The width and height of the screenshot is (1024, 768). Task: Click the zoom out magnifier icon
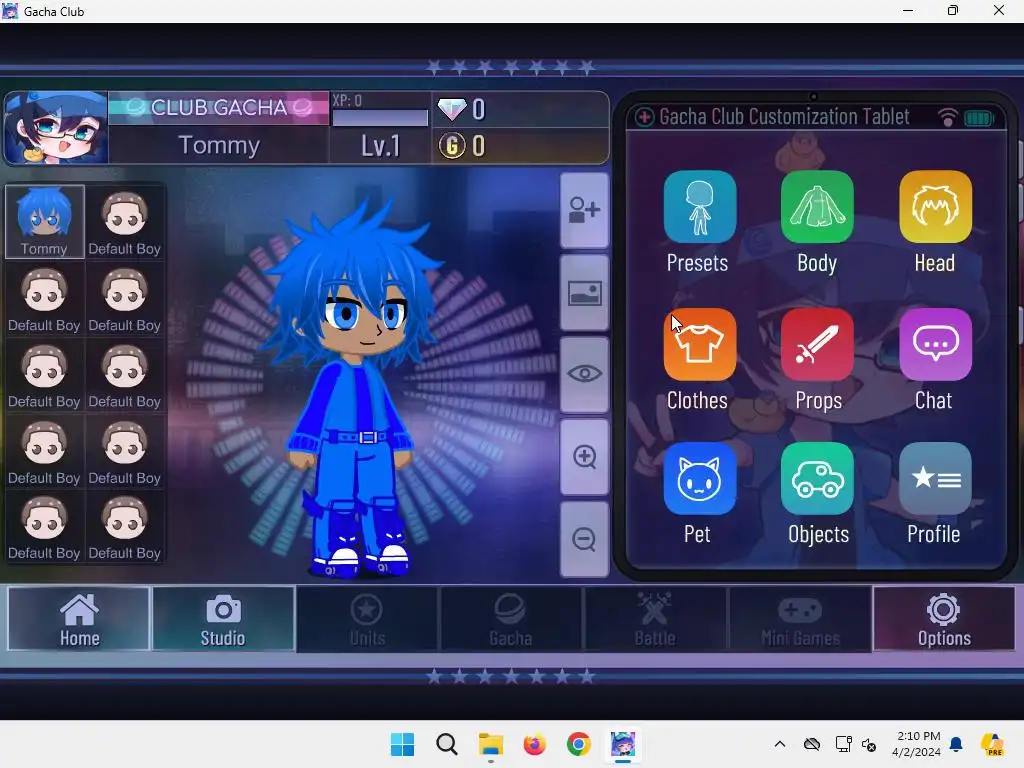coord(584,539)
